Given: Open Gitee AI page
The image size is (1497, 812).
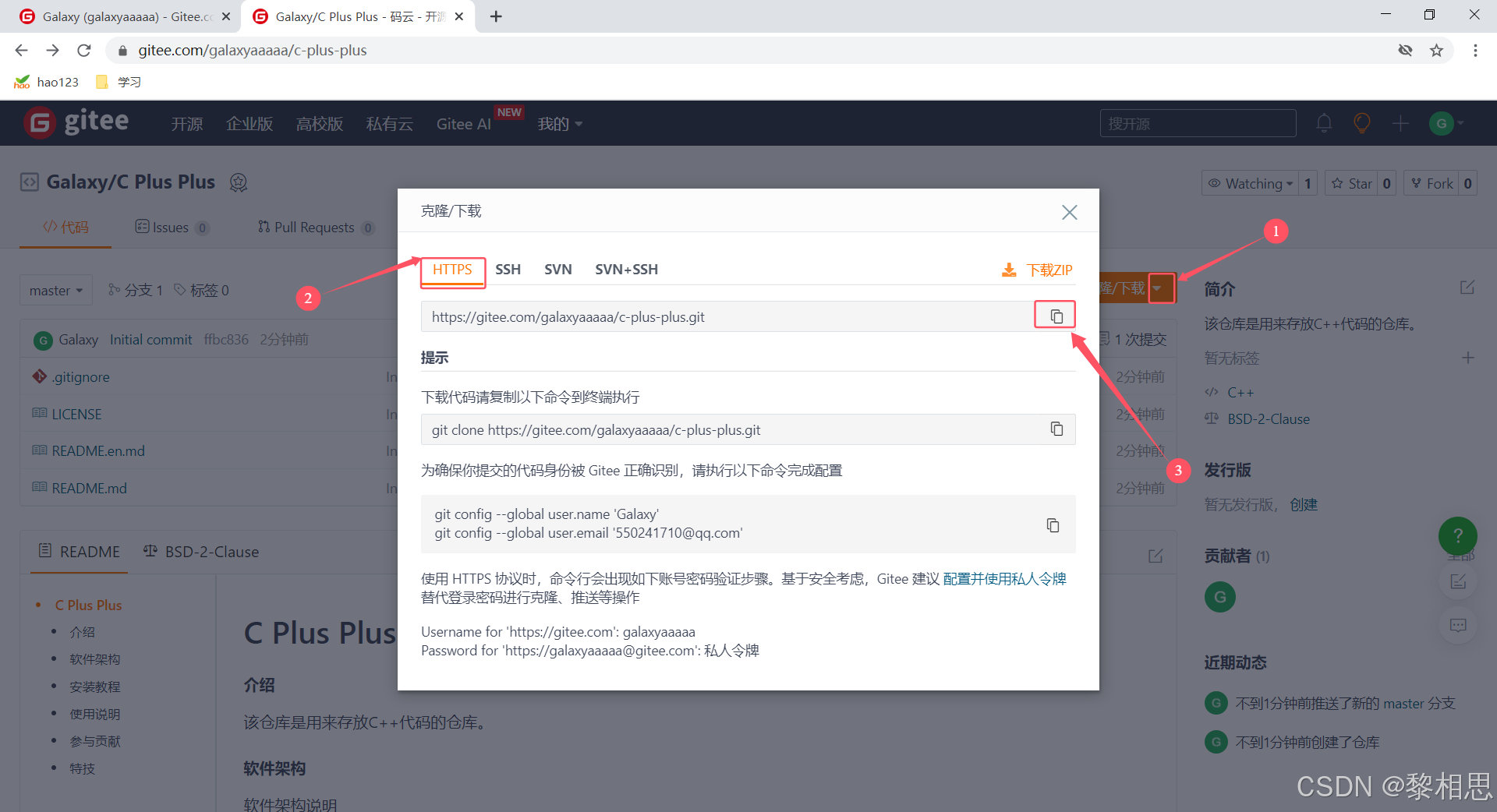Looking at the screenshot, I should point(464,124).
